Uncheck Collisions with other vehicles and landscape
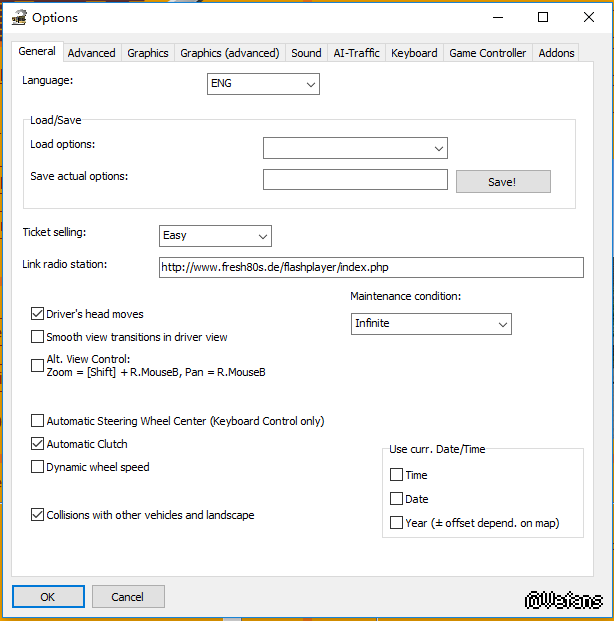This screenshot has width=614, height=621. click(x=37, y=515)
